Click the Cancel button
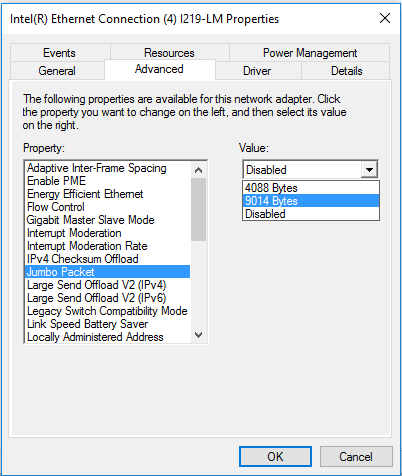Viewport: 402px width, 476px height. [x=356, y=456]
